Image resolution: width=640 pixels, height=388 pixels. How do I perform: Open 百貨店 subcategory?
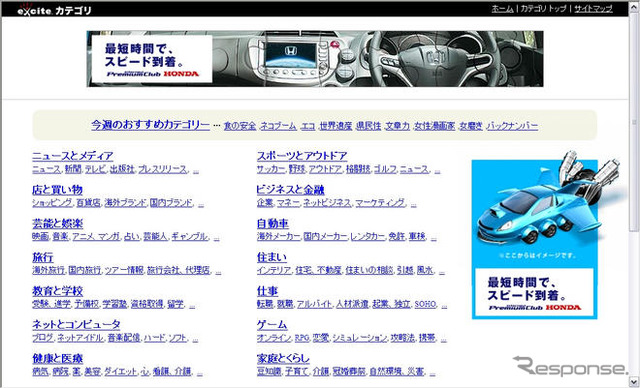pos(88,203)
